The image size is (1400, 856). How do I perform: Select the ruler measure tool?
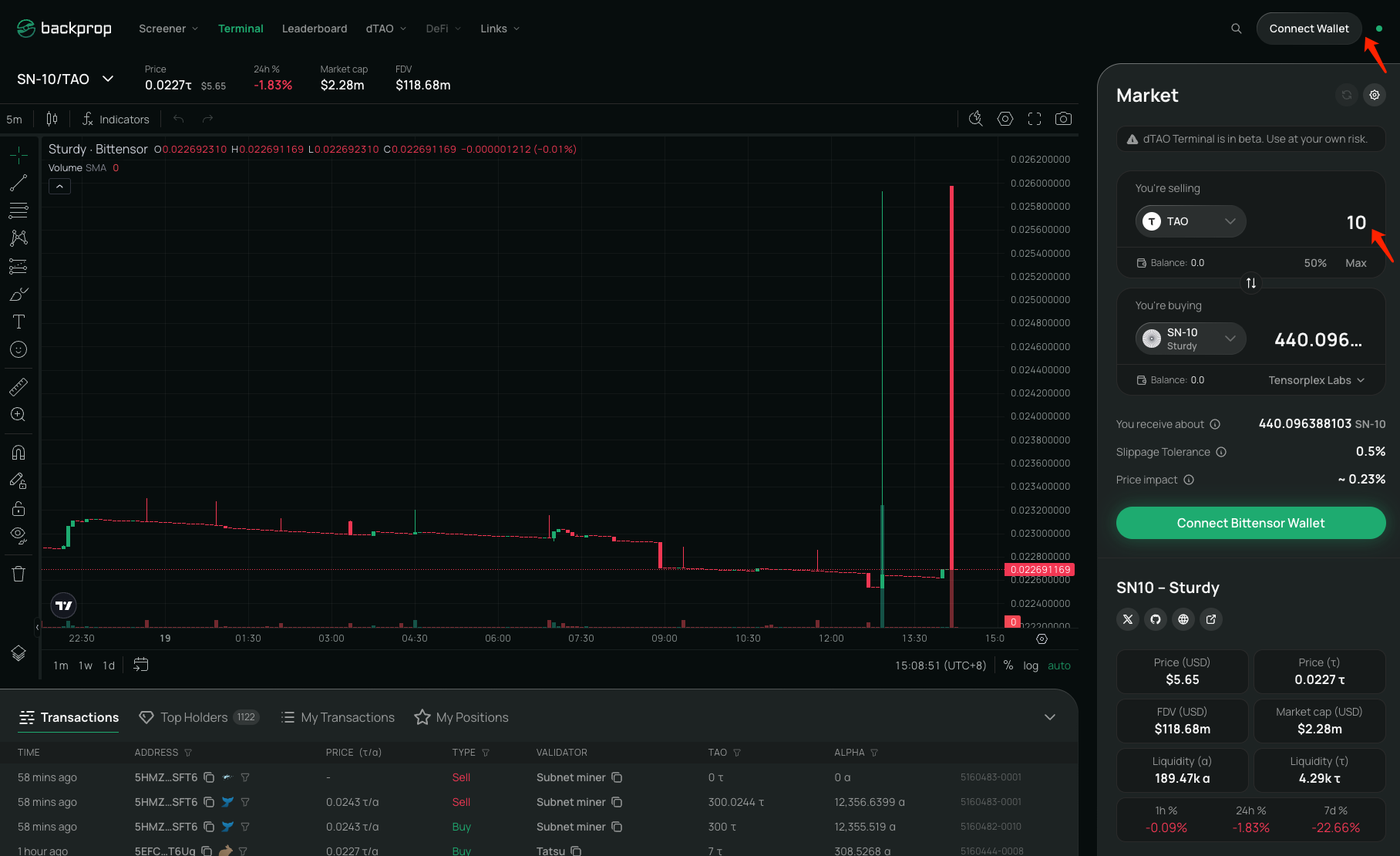[x=19, y=386]
